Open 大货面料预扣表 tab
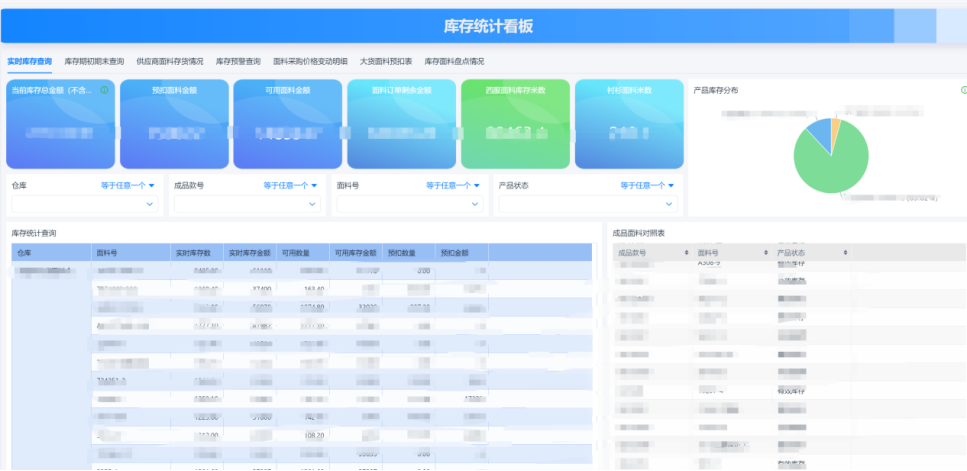The width and height of the screenshot is (967, 471). click(386, 61)
